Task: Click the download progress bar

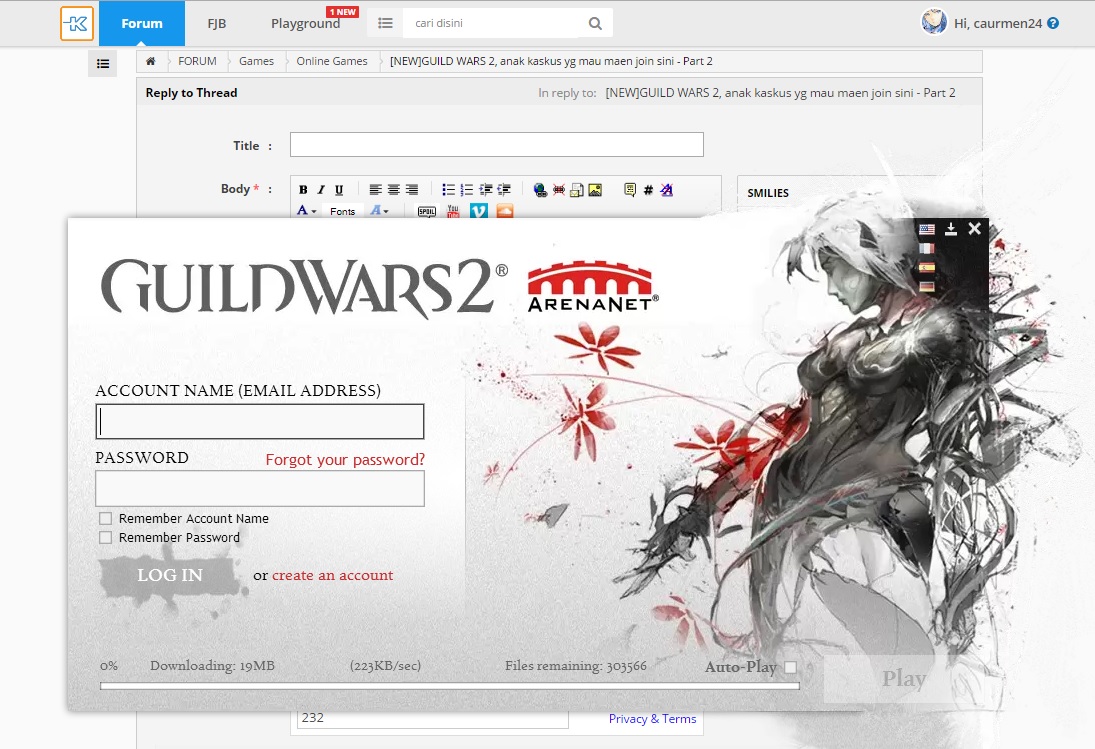Action: pyautogui.click(x=449, y=686)
